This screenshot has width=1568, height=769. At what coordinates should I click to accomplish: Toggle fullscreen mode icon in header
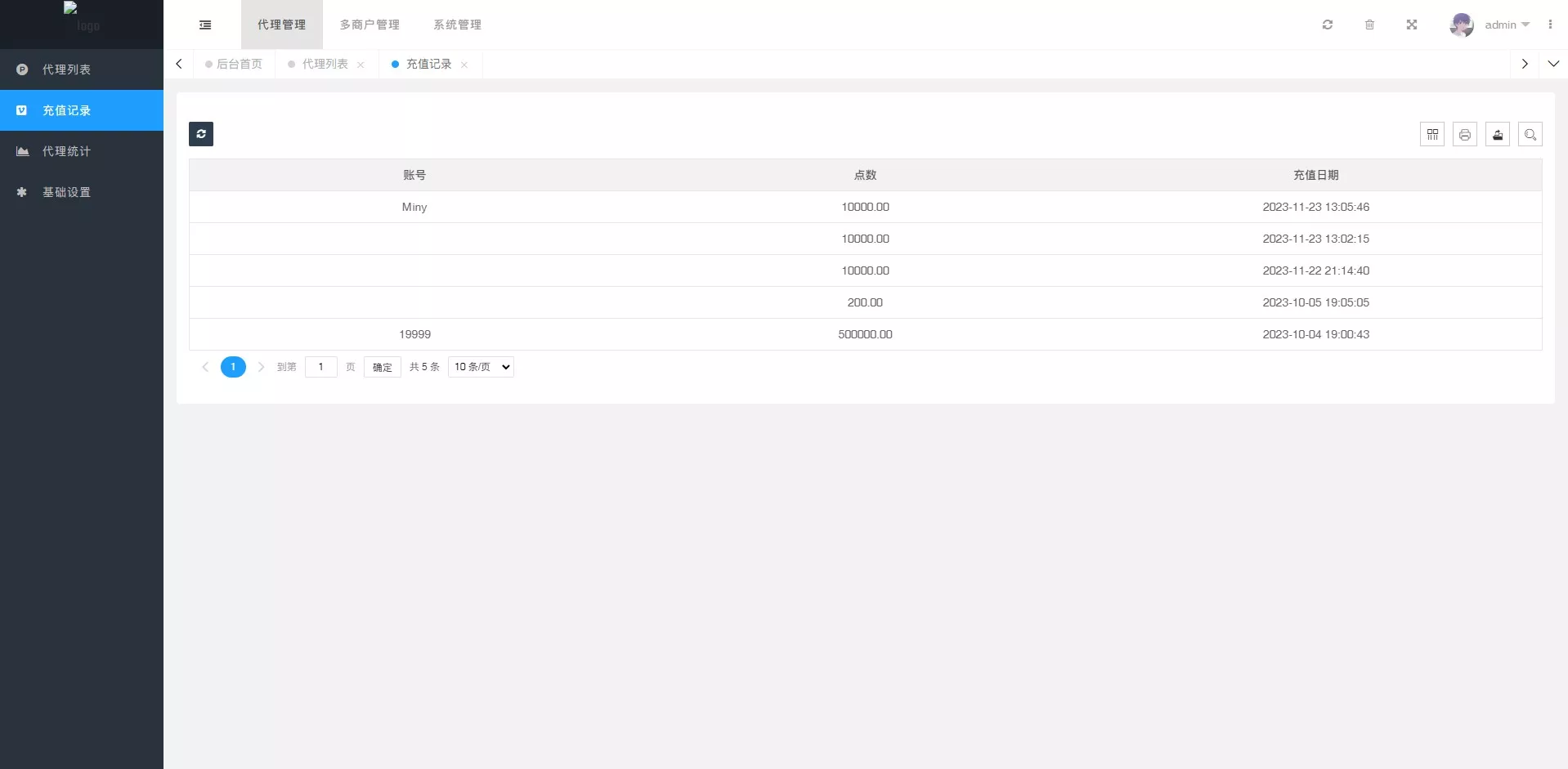point(1412,25)
